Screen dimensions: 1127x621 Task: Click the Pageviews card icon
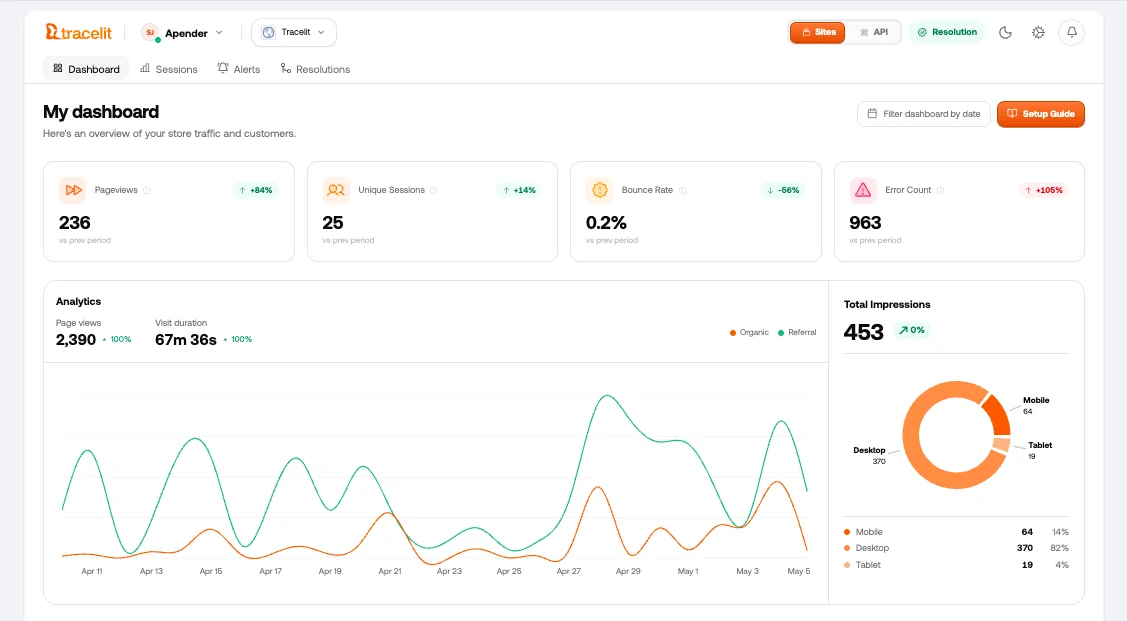73,190
